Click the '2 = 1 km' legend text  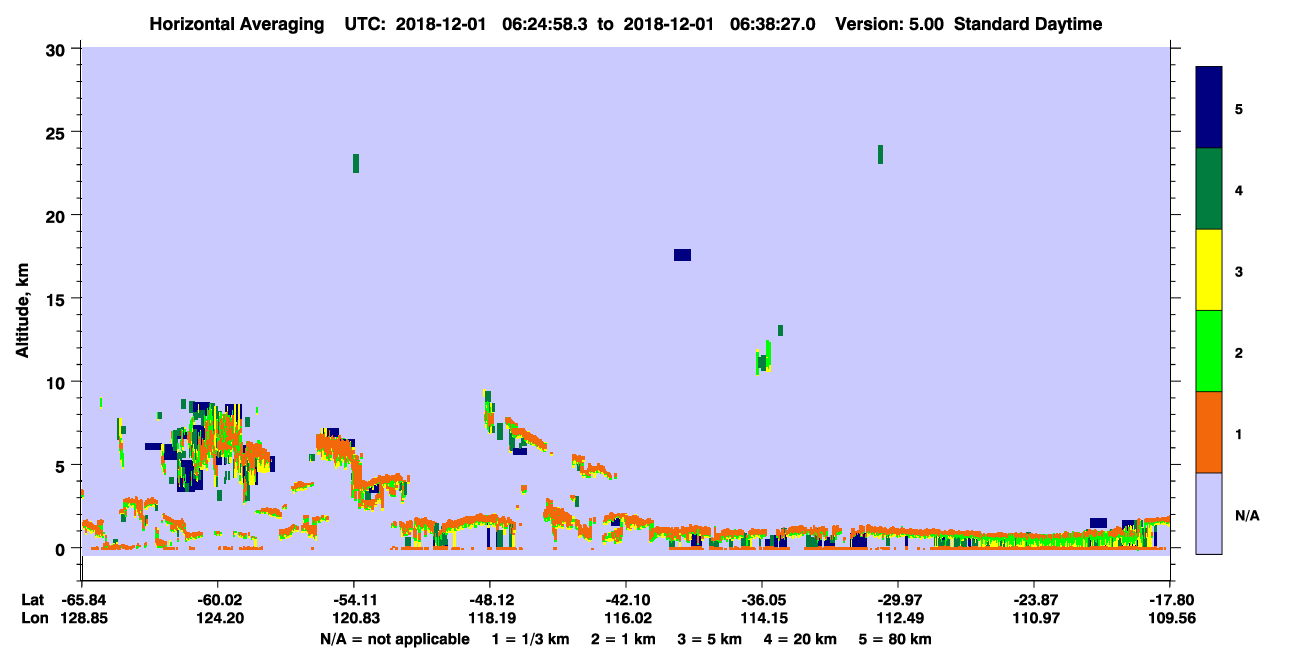[623, 639]
